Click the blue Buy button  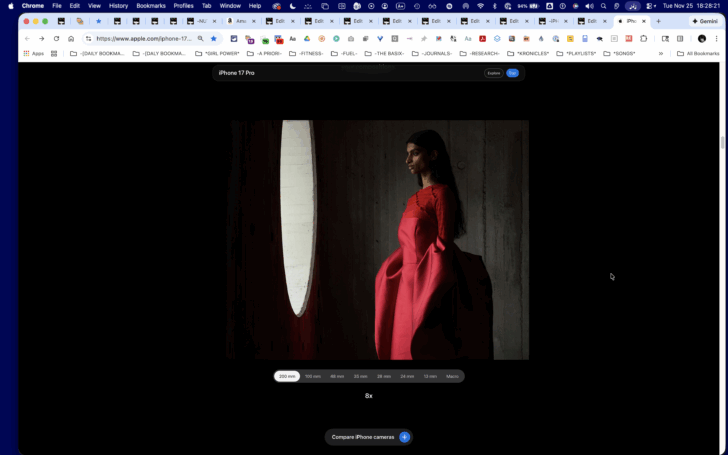512,73
